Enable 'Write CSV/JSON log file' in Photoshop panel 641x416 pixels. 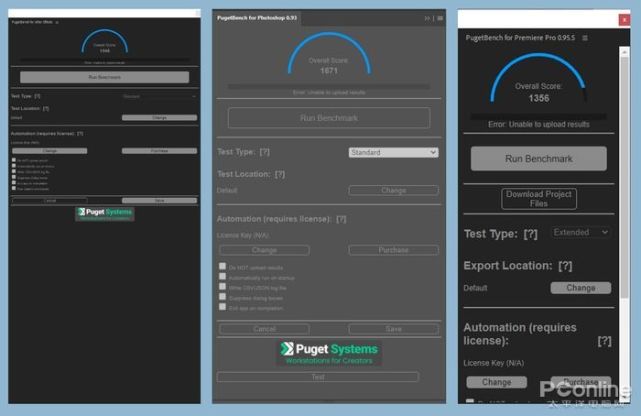tap(222, 286)
